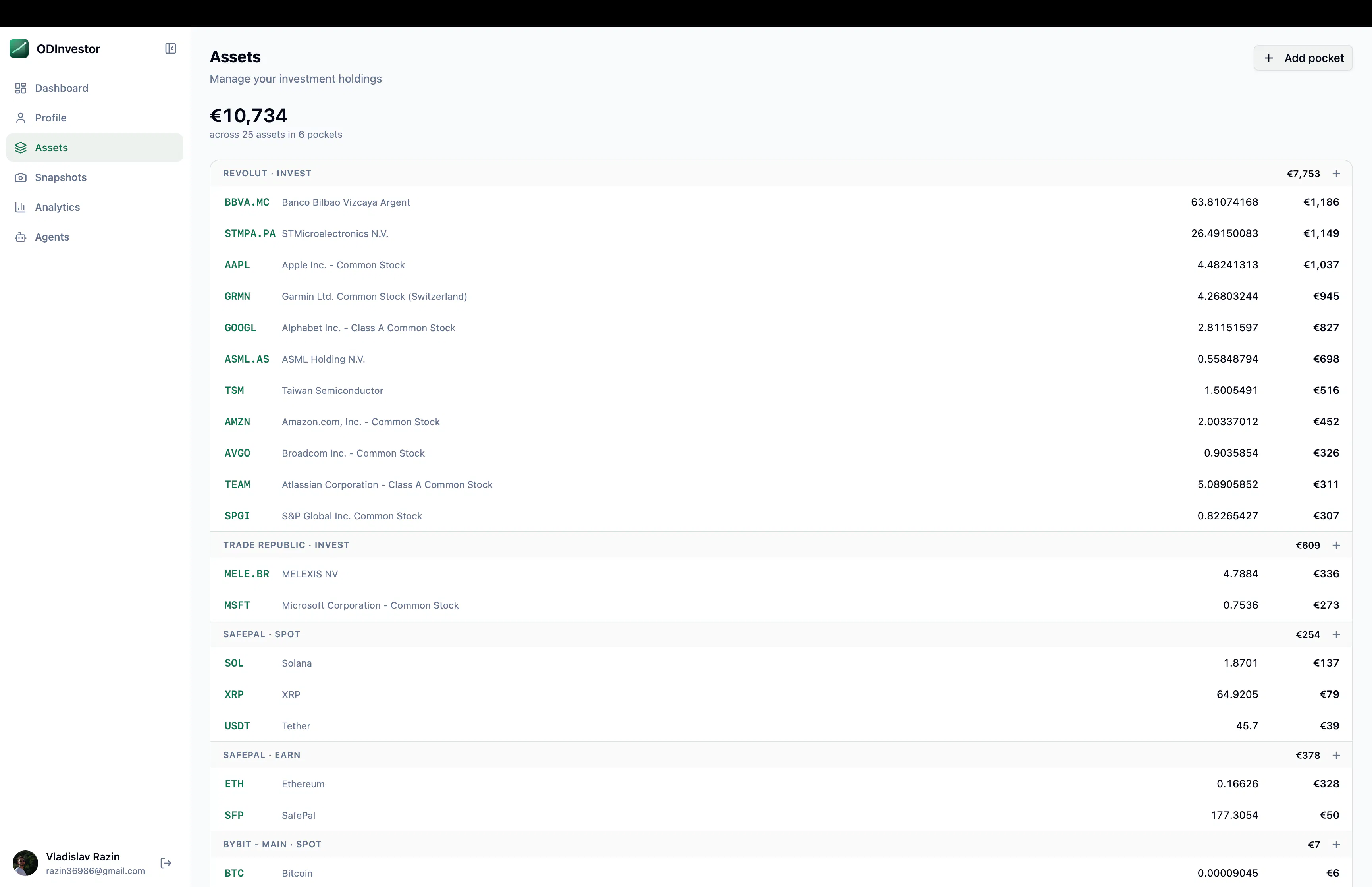The height and width of the screenshot is (887, 1372).
Task: Click the Ethereum asset name
Action: (x=303, y=784)
